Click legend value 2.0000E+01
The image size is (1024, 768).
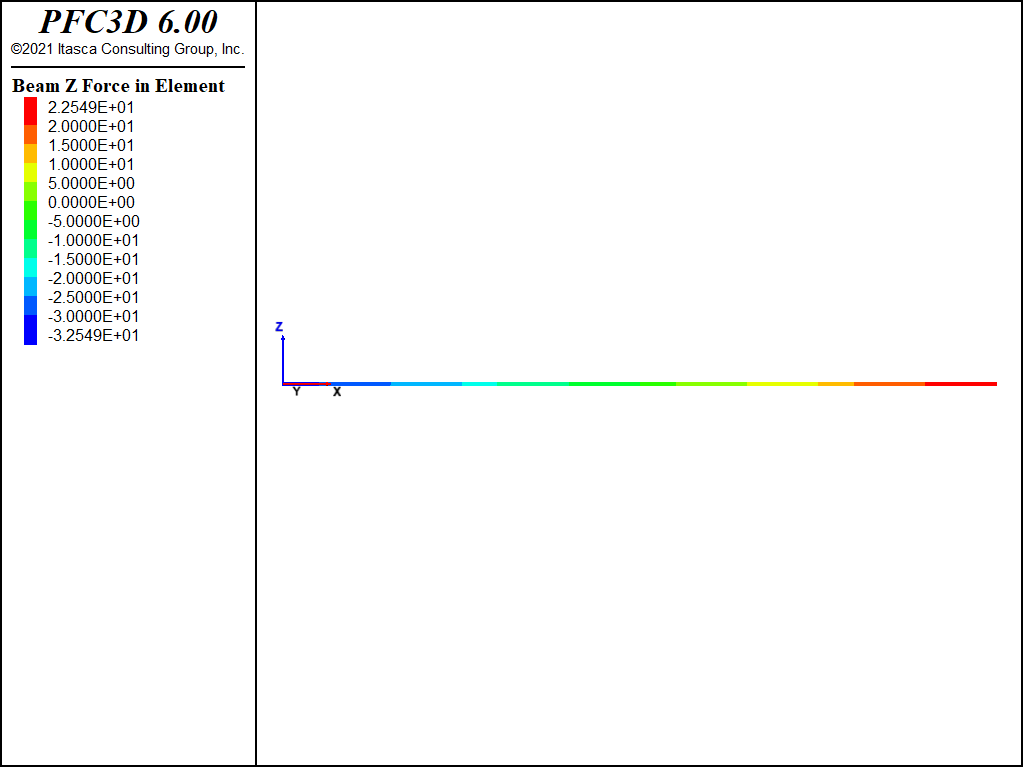click(91, 126)
